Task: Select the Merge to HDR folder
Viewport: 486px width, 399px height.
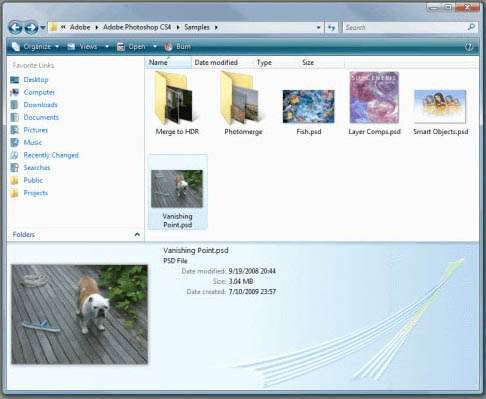Action: point(177,103)
